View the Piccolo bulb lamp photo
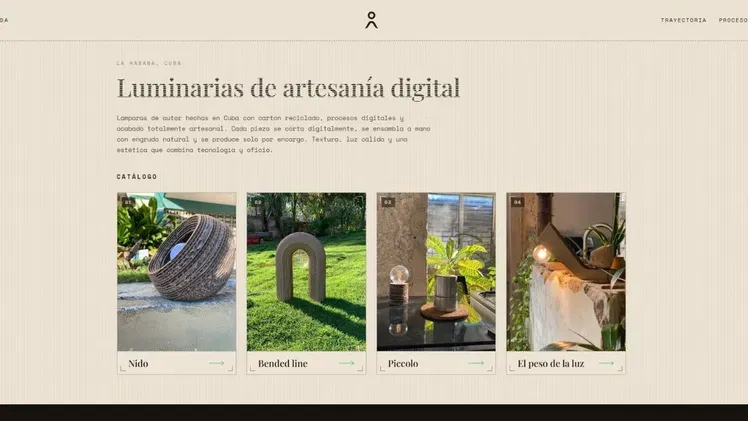This screenshot has height=421, width=748. coord(436,272)
